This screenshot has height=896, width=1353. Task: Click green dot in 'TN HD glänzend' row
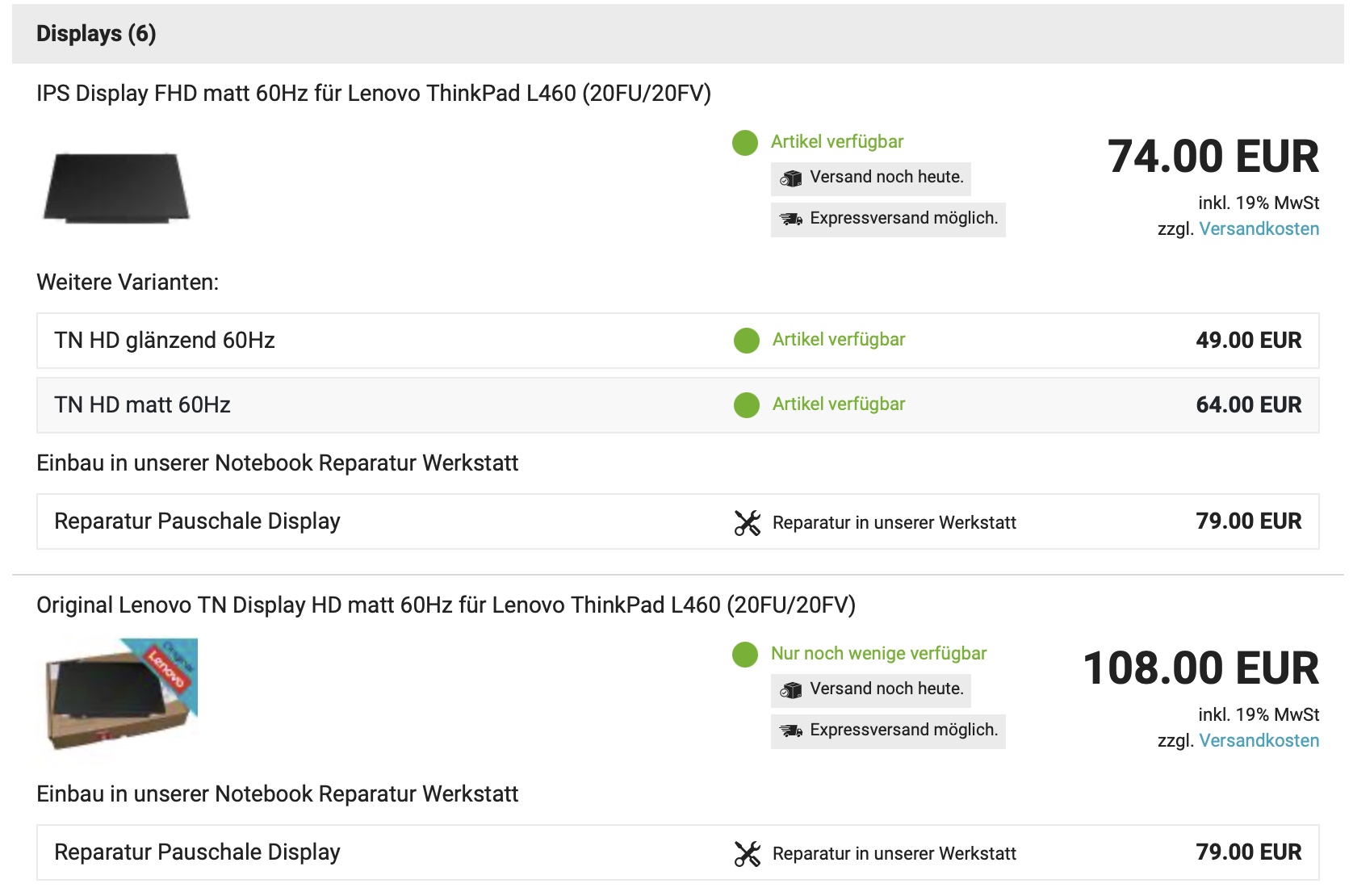(x=747, y=341)
